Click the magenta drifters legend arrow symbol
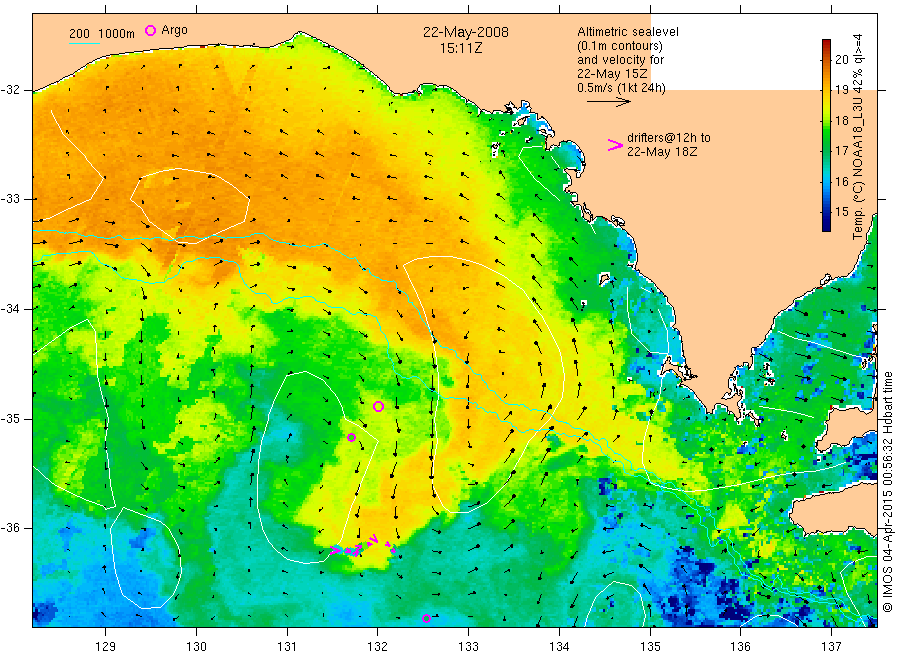The image size is (900, 660). (615, 146)
